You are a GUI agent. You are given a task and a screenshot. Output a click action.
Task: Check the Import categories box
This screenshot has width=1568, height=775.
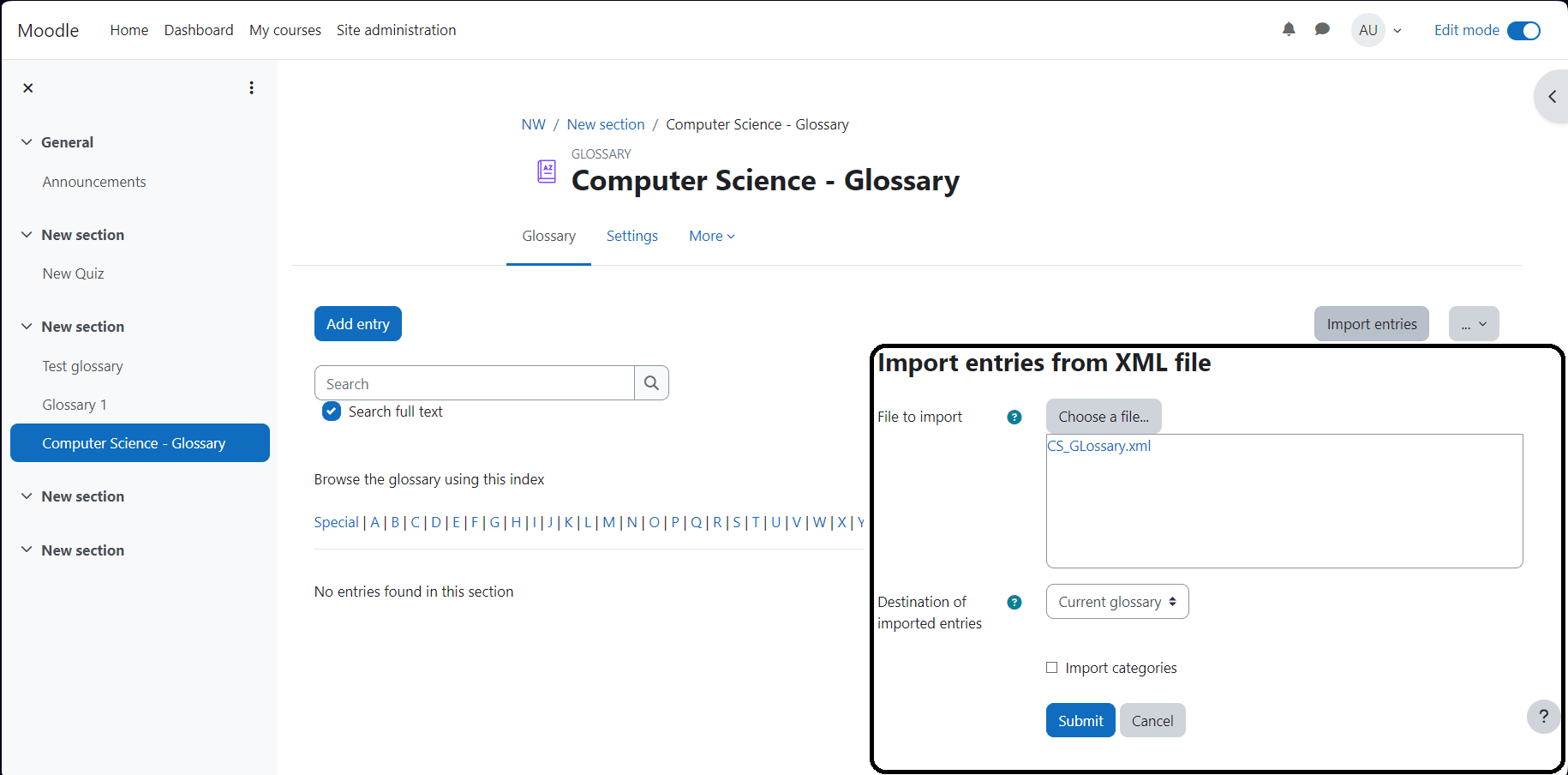pyautogui.click(x=1051, y=668)
